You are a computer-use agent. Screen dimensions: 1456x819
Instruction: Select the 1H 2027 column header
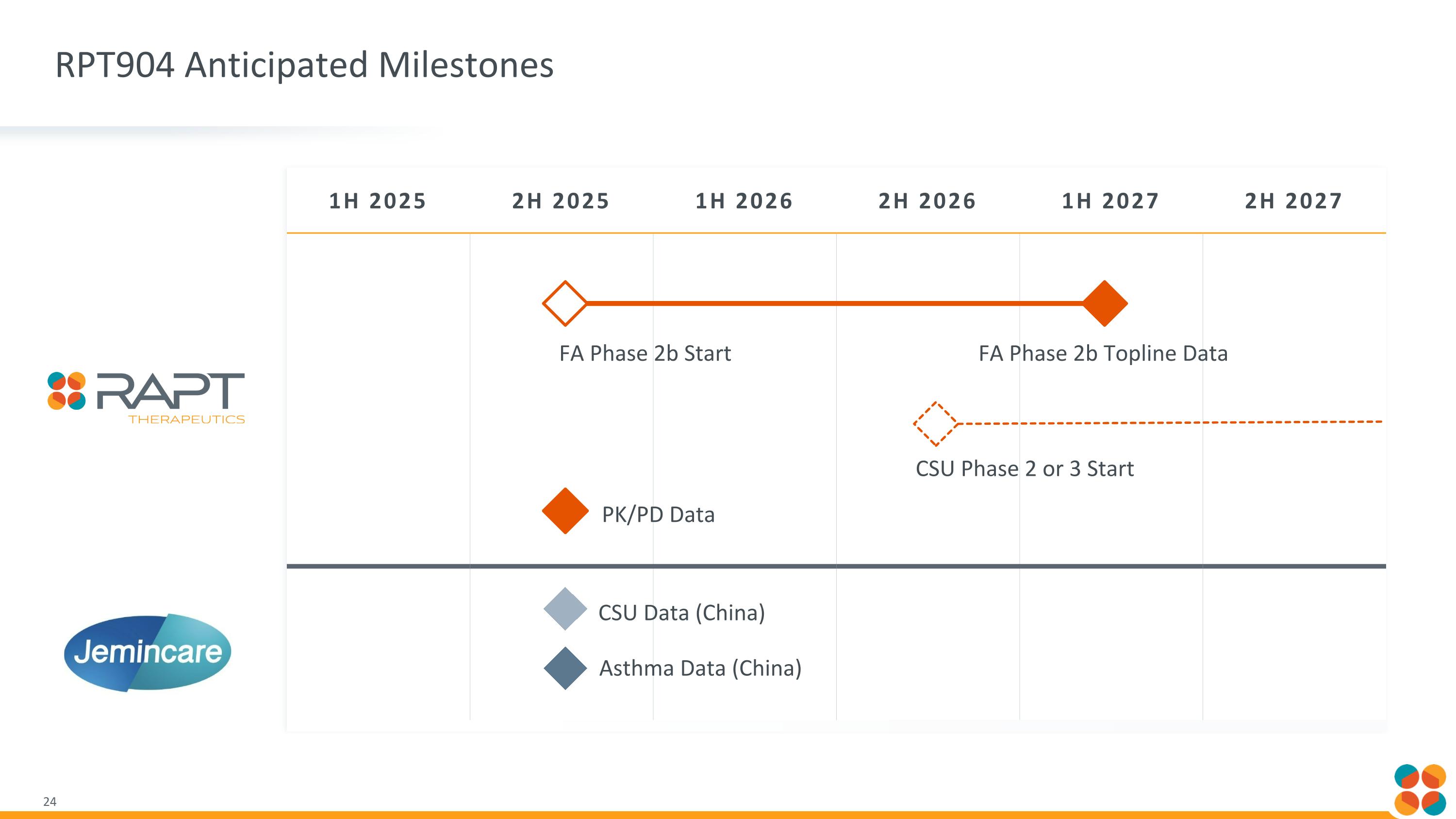click(x=1110, y=201)
